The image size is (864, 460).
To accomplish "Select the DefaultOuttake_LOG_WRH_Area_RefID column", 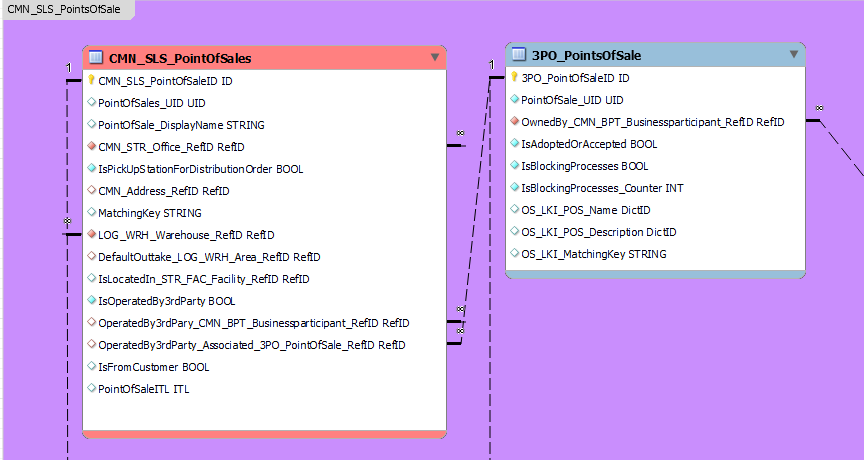I will (208, 257).
